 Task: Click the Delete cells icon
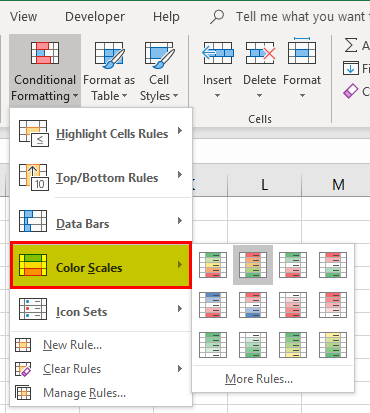point(260,53)
